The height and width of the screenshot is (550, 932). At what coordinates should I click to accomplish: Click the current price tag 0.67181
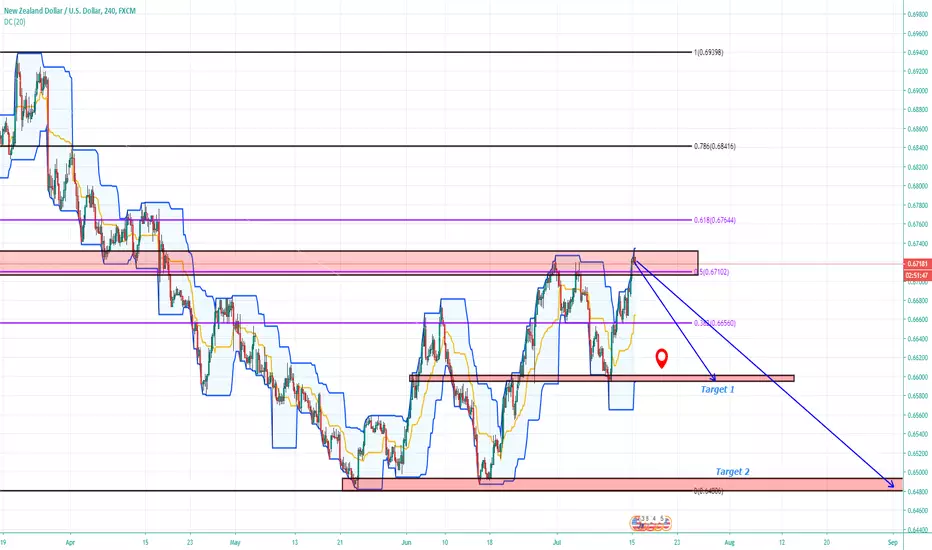tap(917, 263)
